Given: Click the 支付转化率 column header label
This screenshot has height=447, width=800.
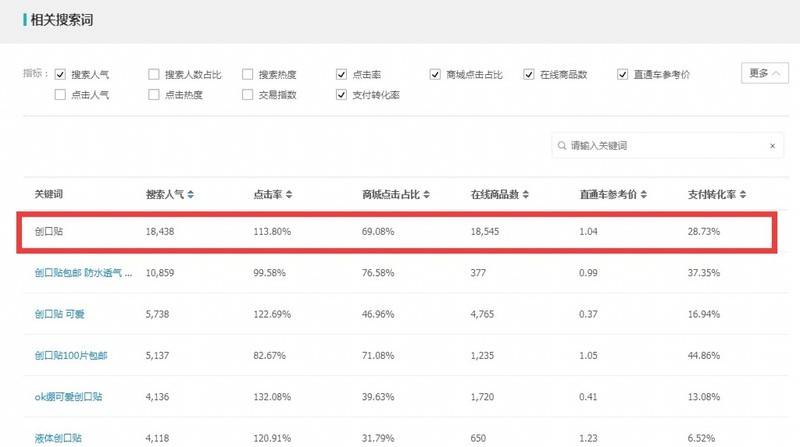Looking at the screenshot, I should (712, 194).
